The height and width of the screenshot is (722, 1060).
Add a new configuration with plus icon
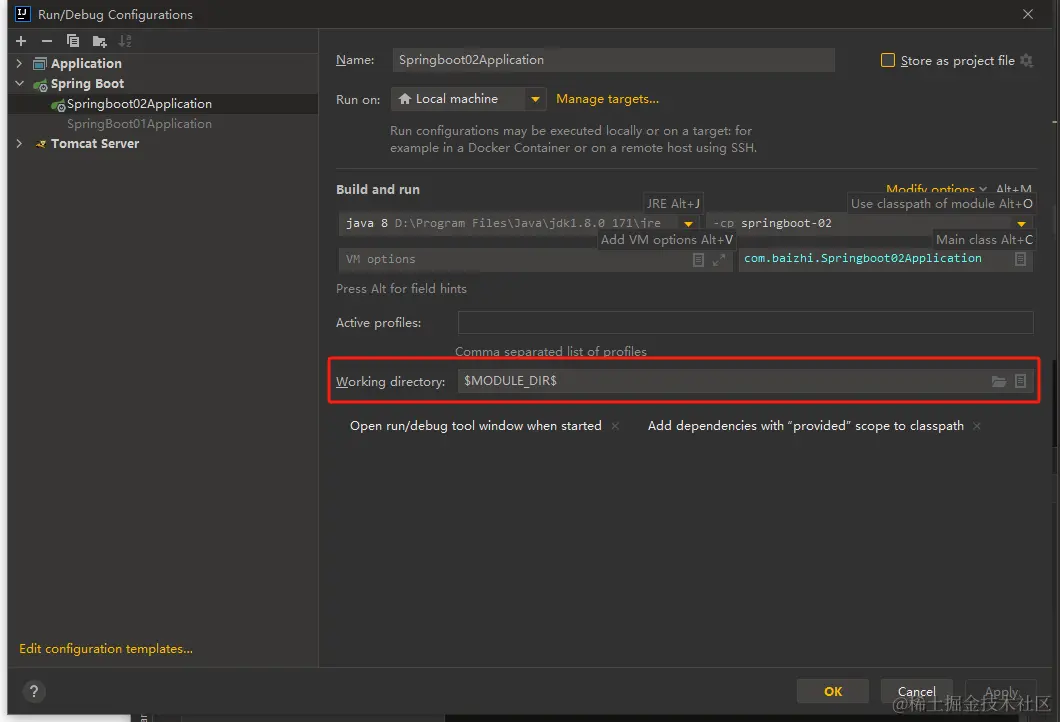pyautogui.click(x=21, y=41)
